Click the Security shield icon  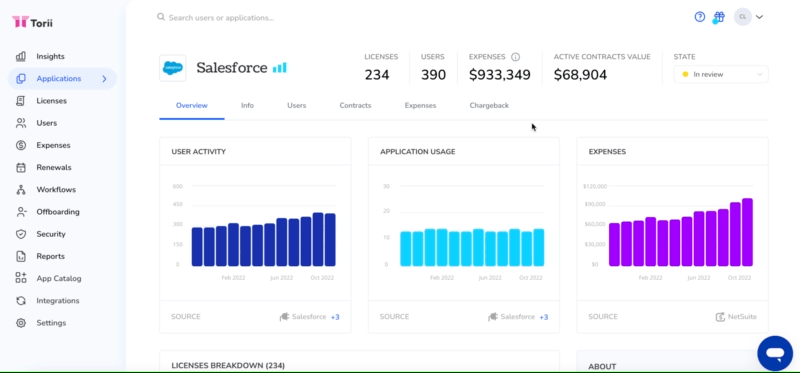tap(20, 234)
